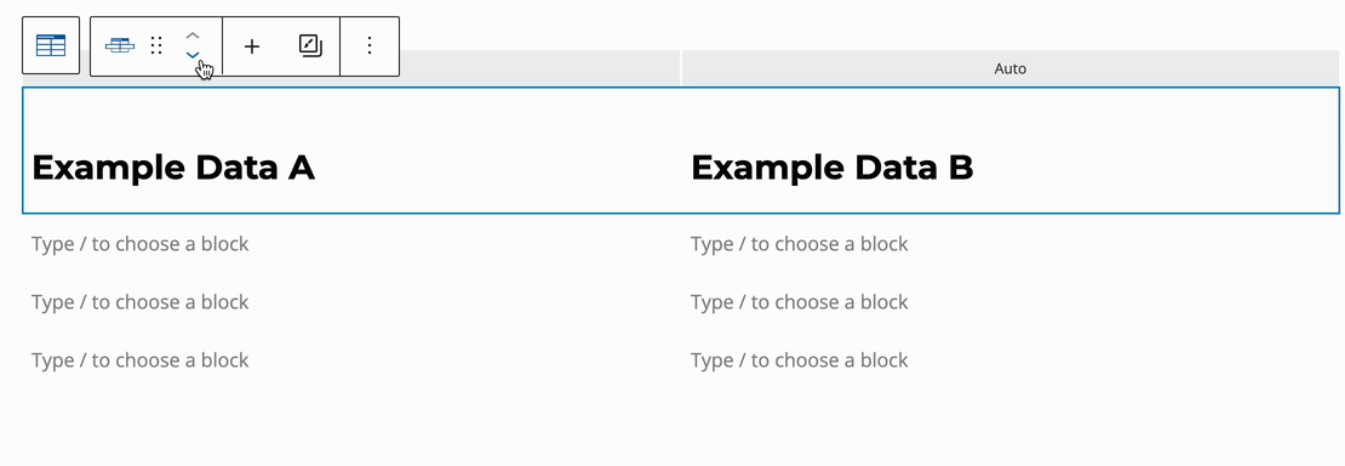The height and width of the screenshot is (466, 1345).
Task: Click first empty block under Example Data A
Action: (140, 244)
